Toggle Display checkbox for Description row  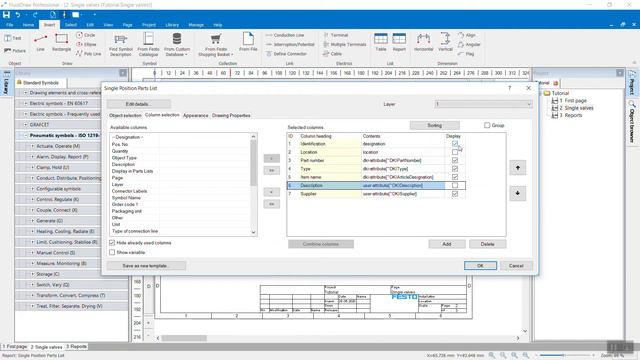coord(455,185)
